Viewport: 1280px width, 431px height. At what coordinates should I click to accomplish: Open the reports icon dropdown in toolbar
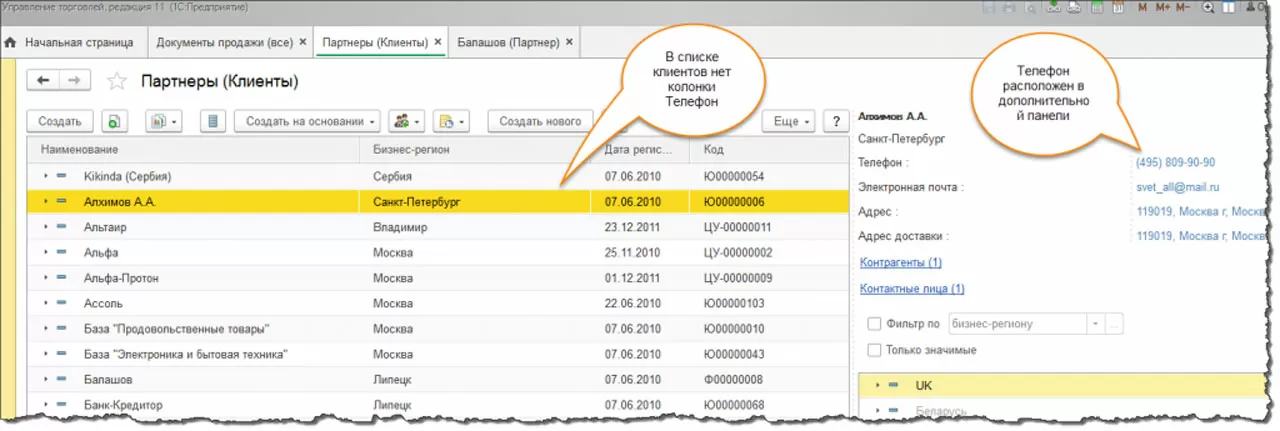click(x=162, y=121)
